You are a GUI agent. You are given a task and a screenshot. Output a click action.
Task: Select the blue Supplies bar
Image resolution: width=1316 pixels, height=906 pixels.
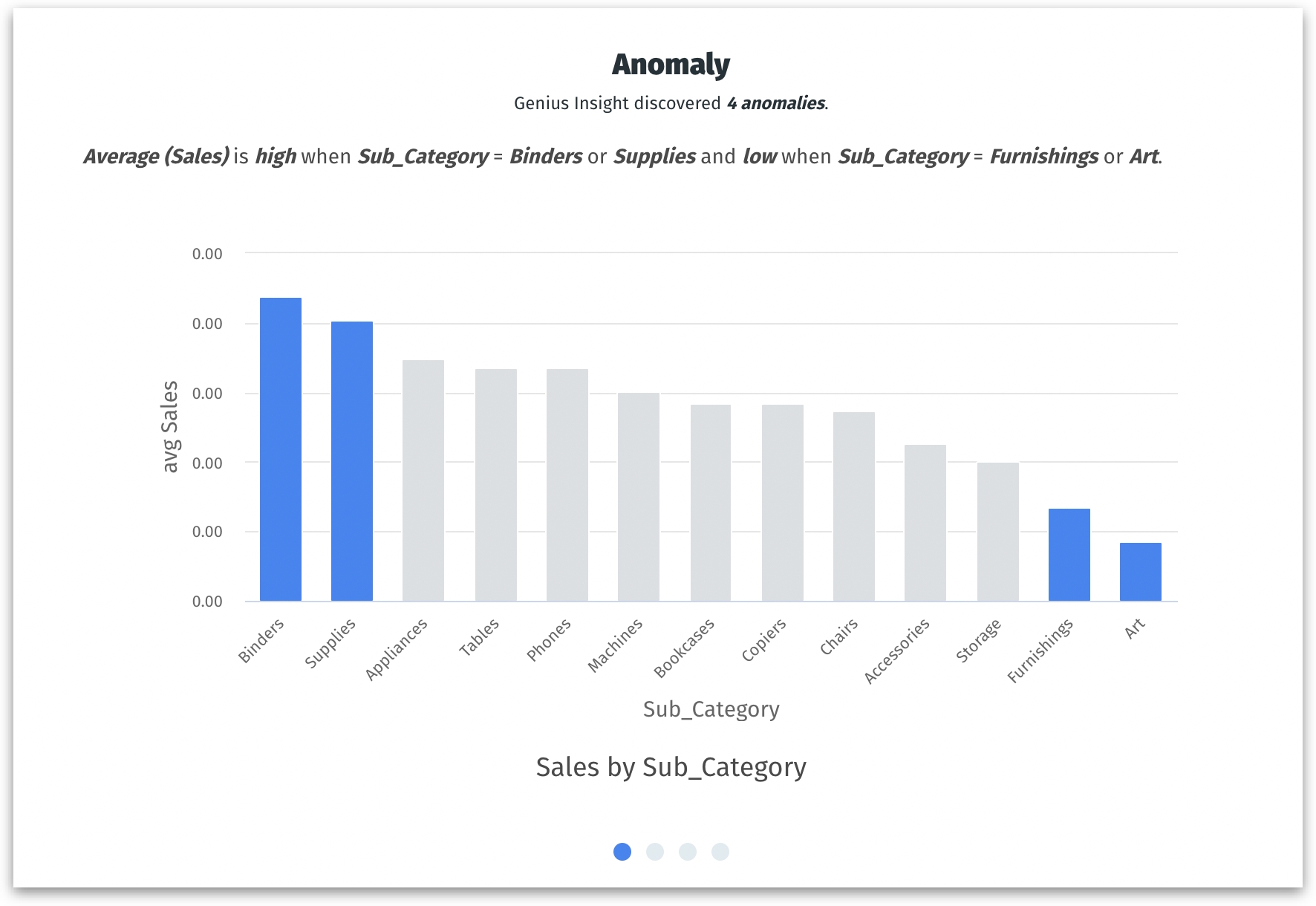pyautogui.click(x=352, y=461)
